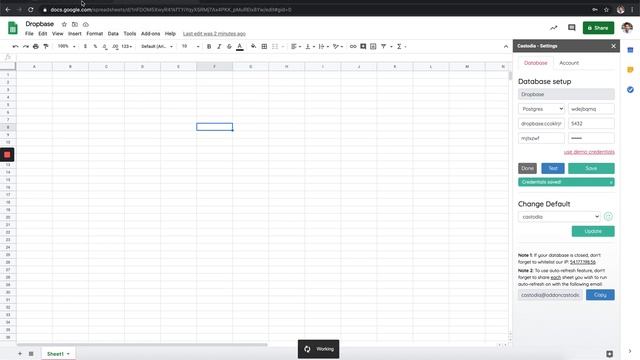Click the refresh icon beside Change Default dropdown

(x=608, y=217)
